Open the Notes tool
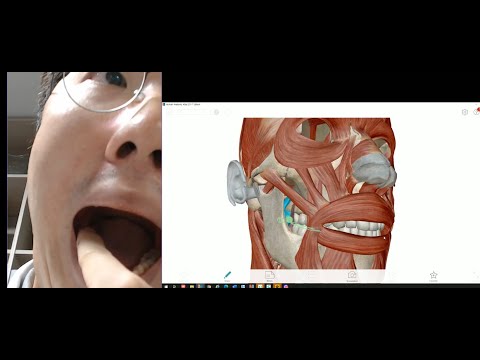This screenshot has height=360, width=480. tap(270, 276)
